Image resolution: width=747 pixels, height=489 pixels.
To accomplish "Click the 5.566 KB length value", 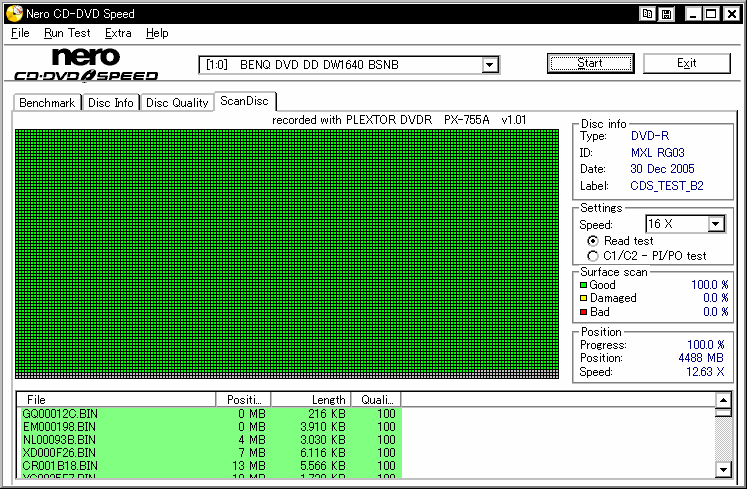I will click(323, 466).
